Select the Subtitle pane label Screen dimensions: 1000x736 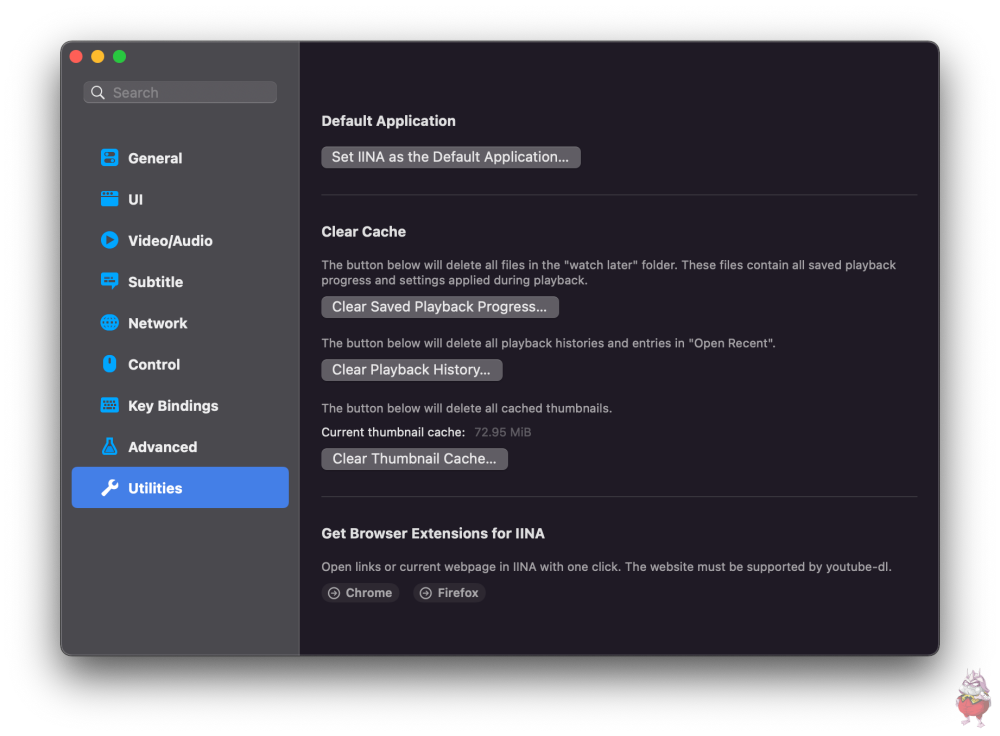click(x=156, y=282)
